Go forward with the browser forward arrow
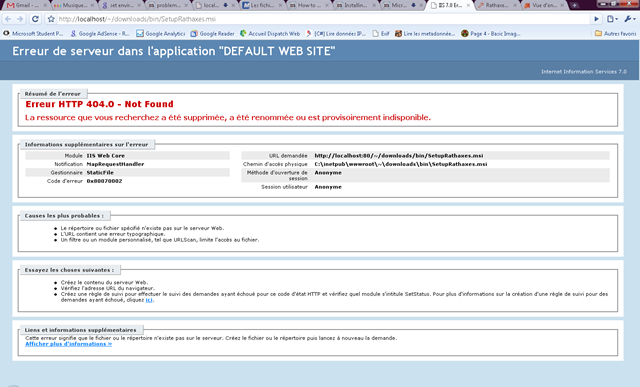Image resolution: width=640 pixels, height=387 pixels. coord(20,19)
